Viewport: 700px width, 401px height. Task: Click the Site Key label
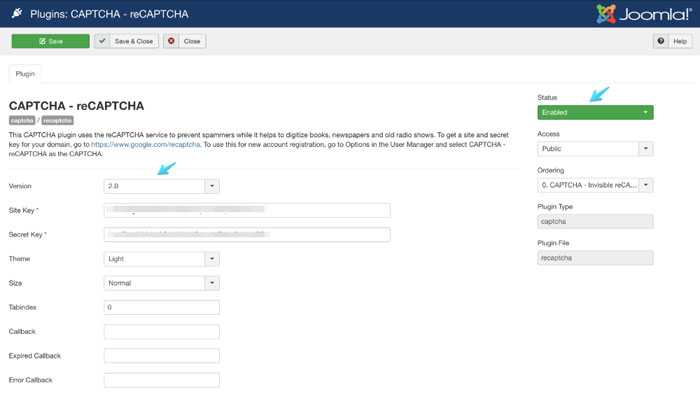24,210
